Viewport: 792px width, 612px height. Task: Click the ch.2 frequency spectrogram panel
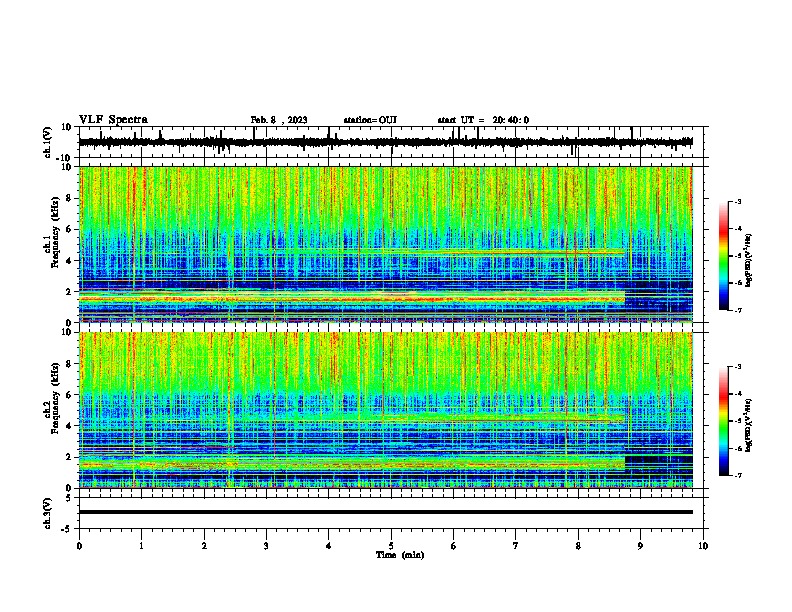(385, 410)
